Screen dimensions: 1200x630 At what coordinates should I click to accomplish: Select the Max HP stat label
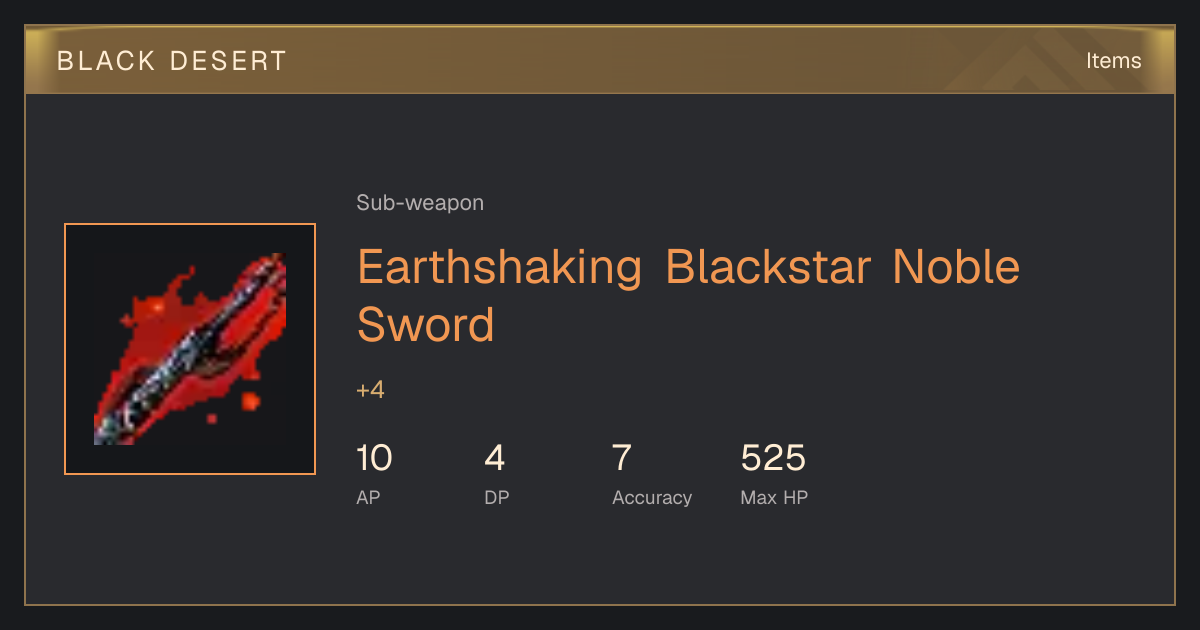point(774,497)
